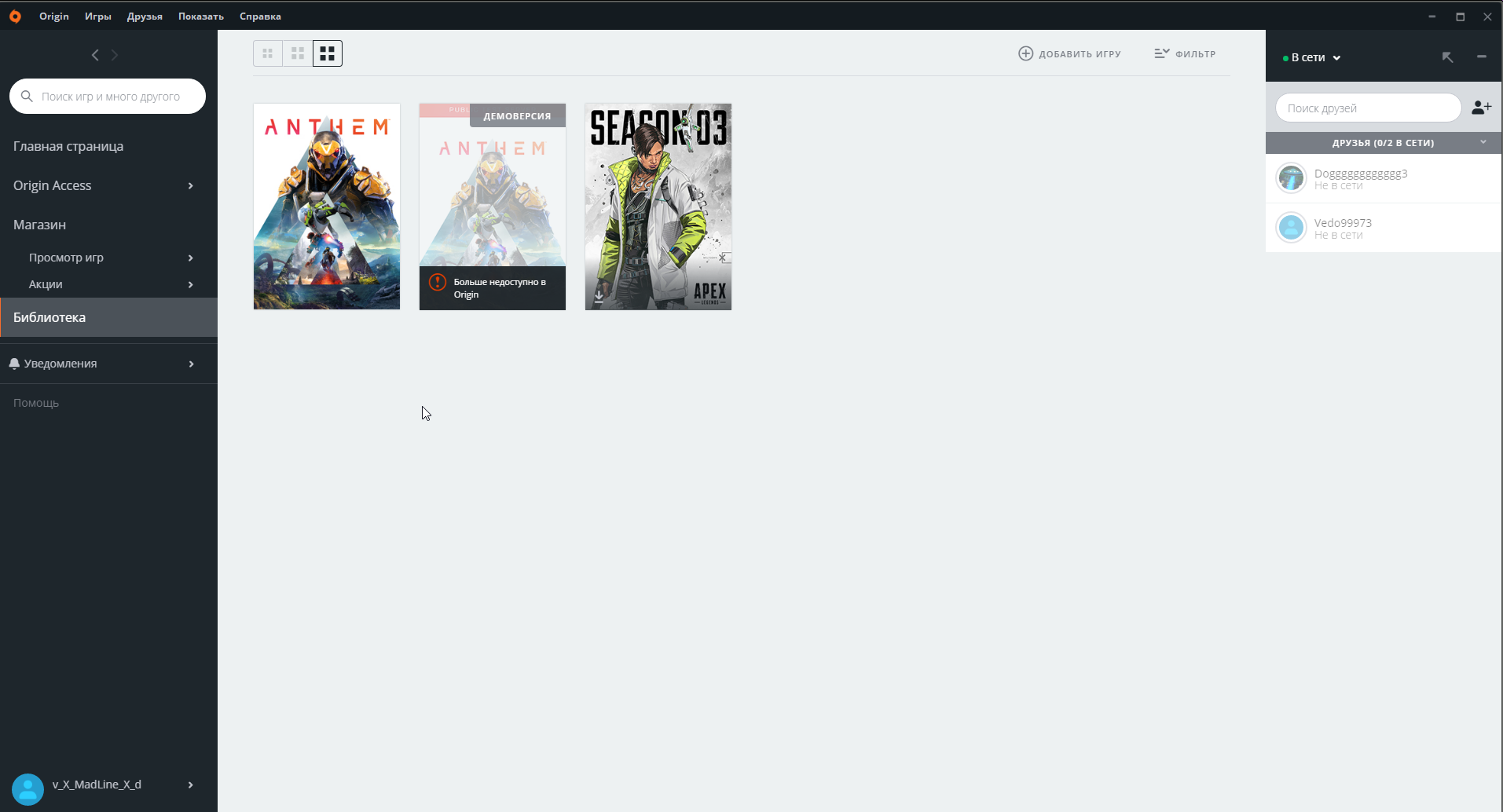1503x812 pixels.
Task: Select friend Doggggggggggggg3
Action: coord(1384,178)
